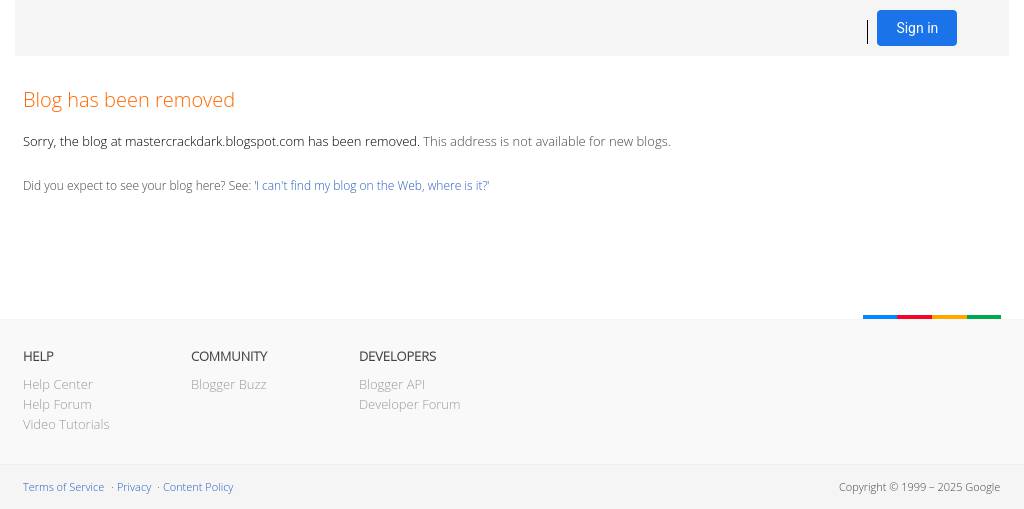The image size is (1024, 509).
Task: Open the Content Policy link
Action: tap(198, 487)
